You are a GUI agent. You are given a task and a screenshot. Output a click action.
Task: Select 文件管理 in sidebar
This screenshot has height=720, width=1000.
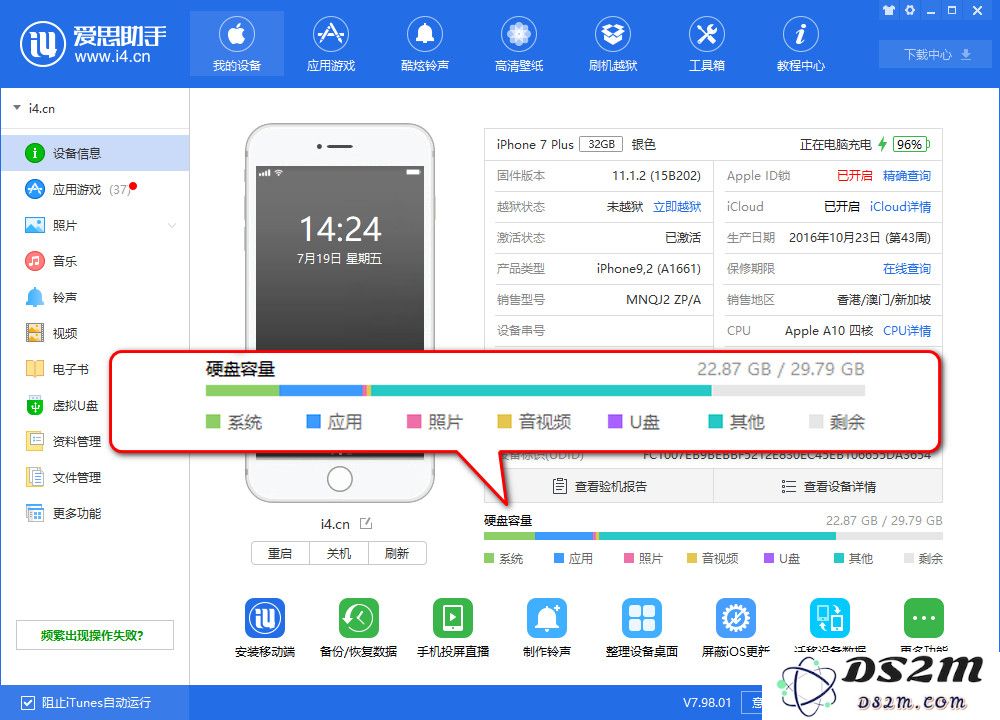coord(95,477)
